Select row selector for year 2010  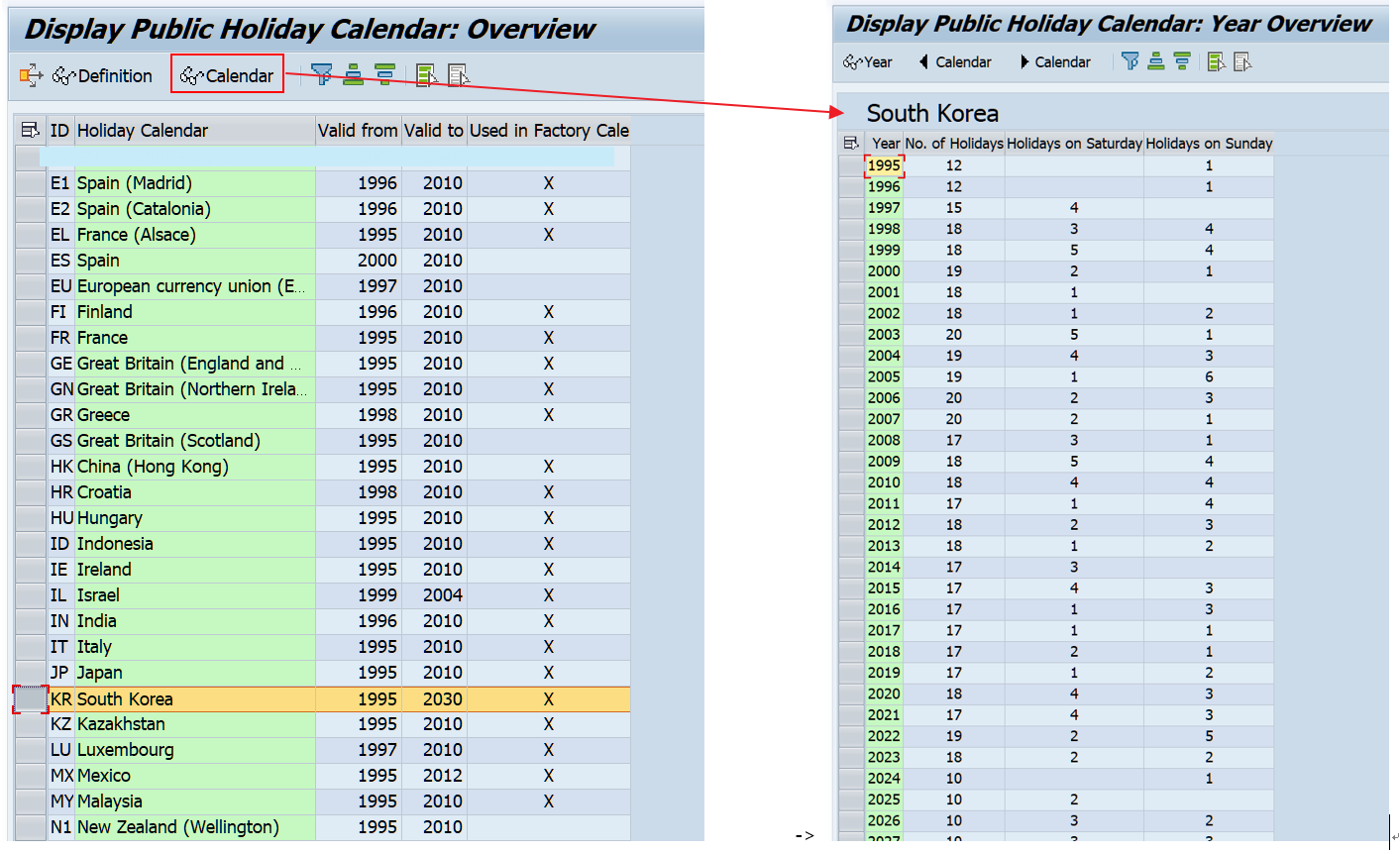[x=851, y=482]
